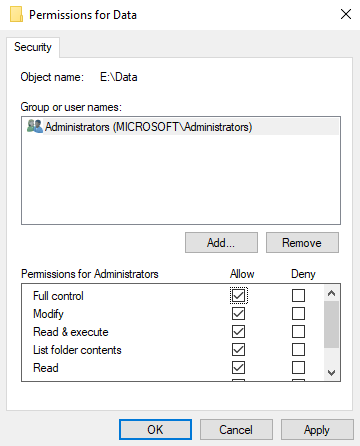
Task: Click the Permissions for Administrators label
Action: (90, 274)
